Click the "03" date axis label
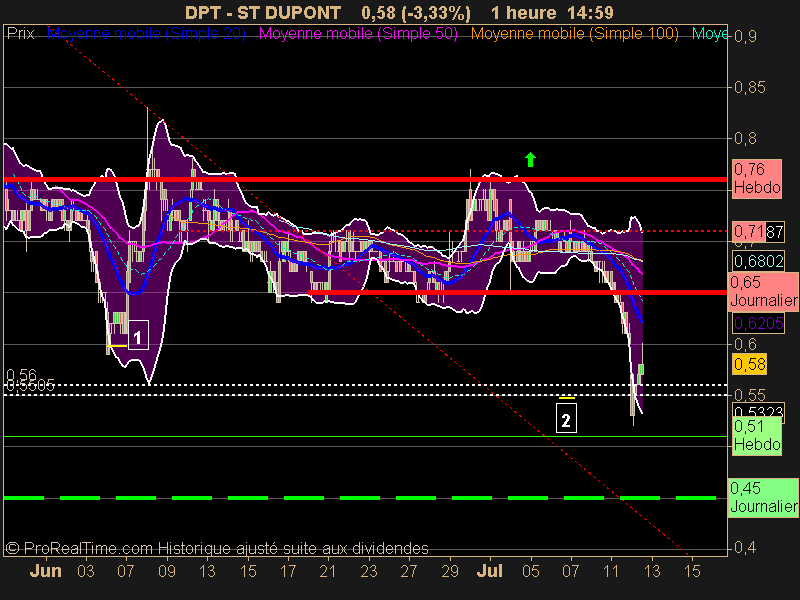800x600 pixels. click(x=86, y=571)
